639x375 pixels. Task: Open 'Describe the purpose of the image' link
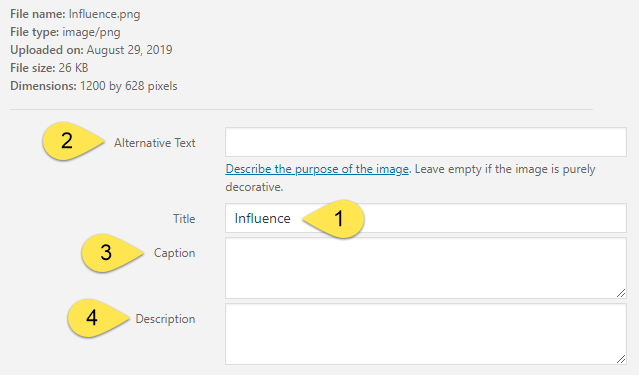point(317,169)
